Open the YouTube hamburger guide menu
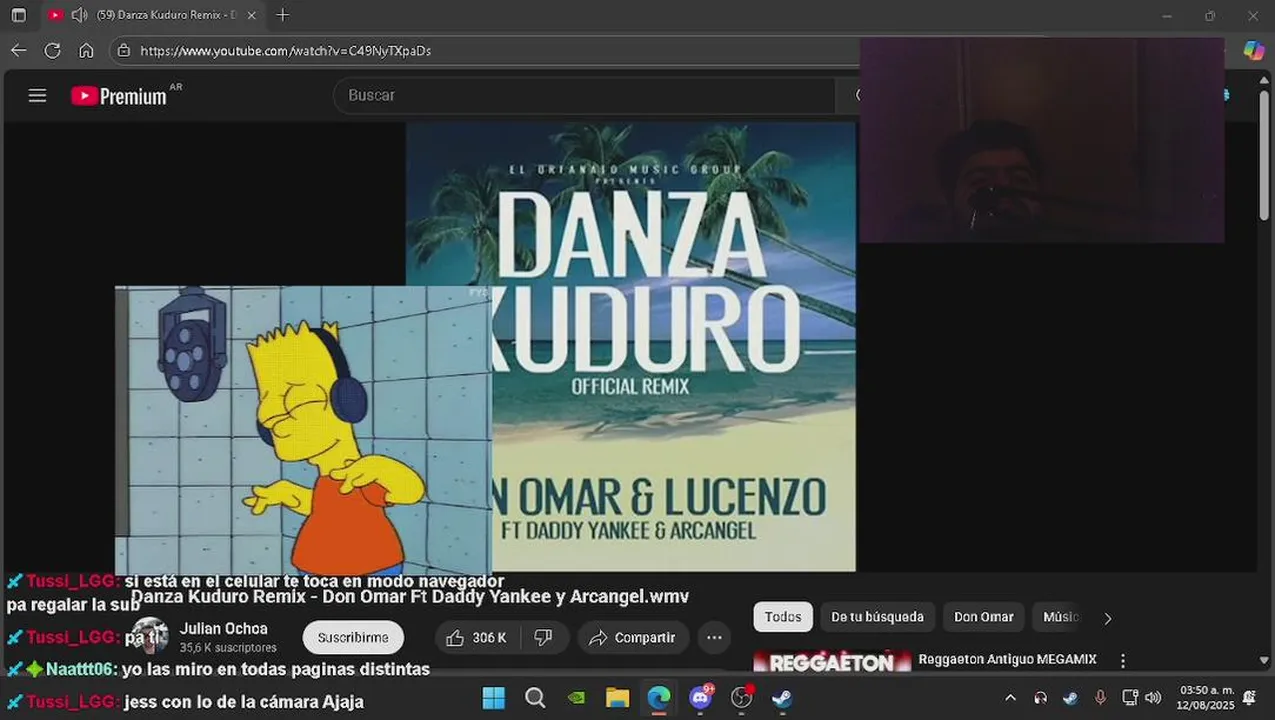This screenshot has height=720, width=1275. click(x=37, y=96)
